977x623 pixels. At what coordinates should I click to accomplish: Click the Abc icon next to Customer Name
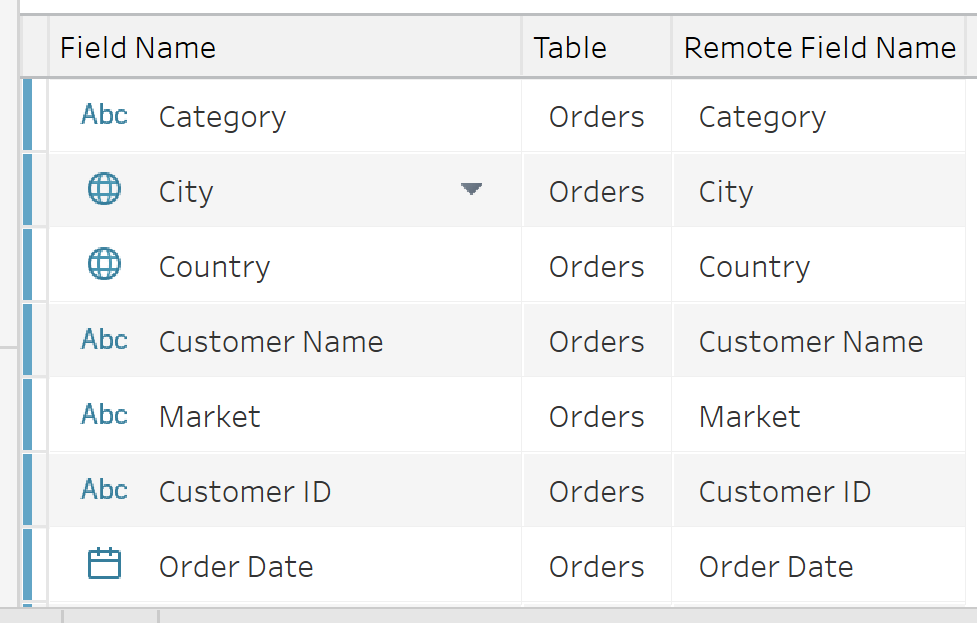(x=104, y=340)
